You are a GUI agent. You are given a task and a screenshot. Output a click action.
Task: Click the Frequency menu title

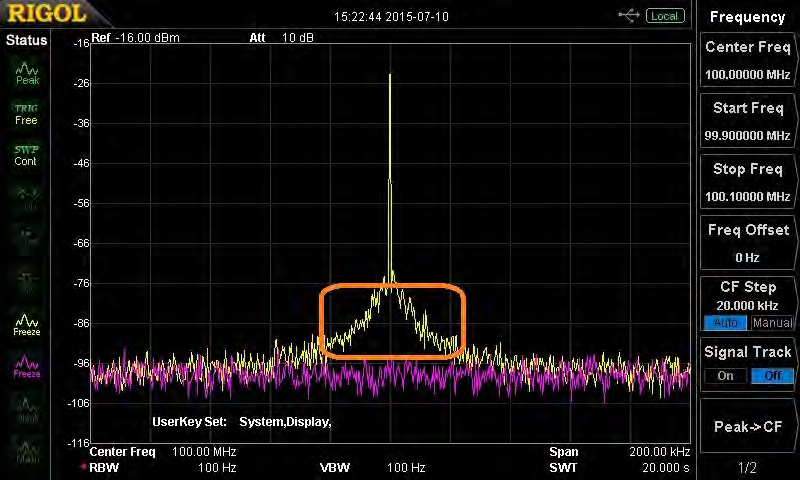tap(747, 17)
